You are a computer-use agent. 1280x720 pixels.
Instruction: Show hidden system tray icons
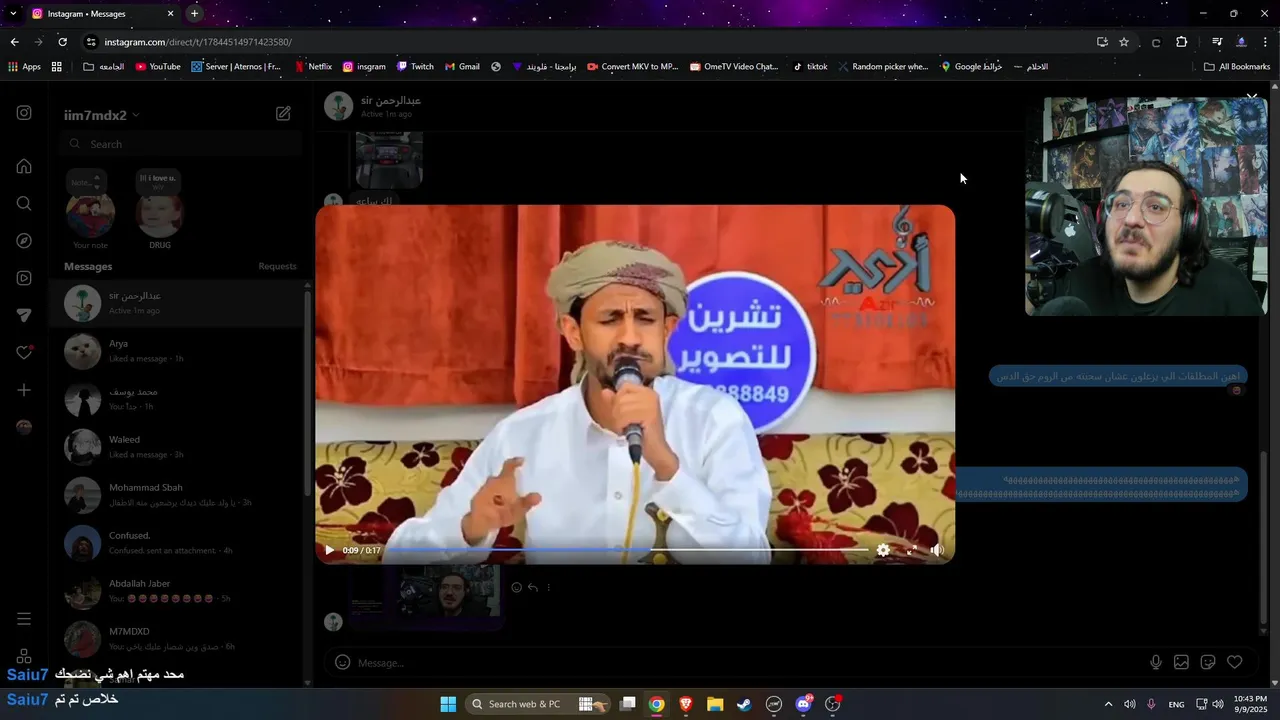(1108, 704)
